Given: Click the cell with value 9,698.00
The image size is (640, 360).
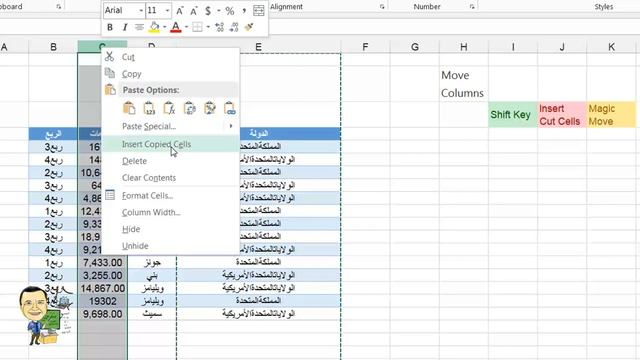Looking at the screenshot, I should coord(102,314).
